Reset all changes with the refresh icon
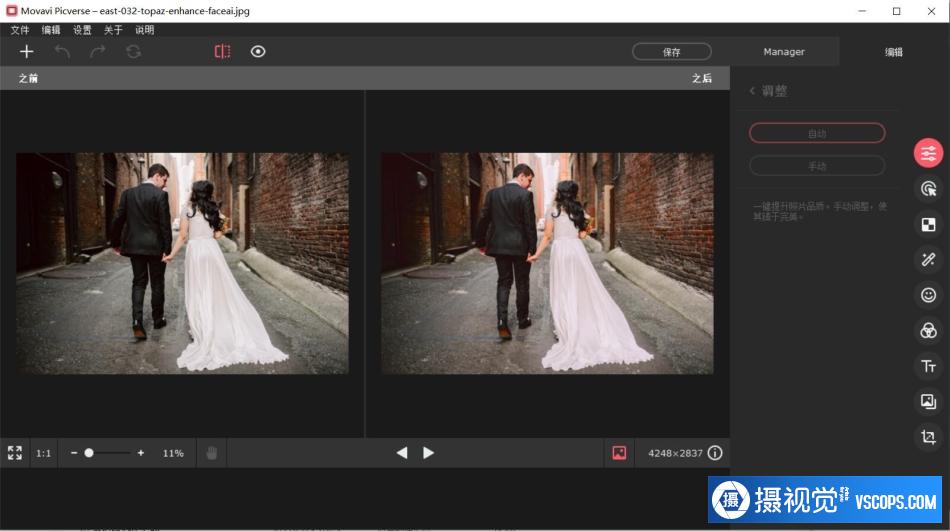Viewport: 950px width, 531px height. (x=133, y=52)
